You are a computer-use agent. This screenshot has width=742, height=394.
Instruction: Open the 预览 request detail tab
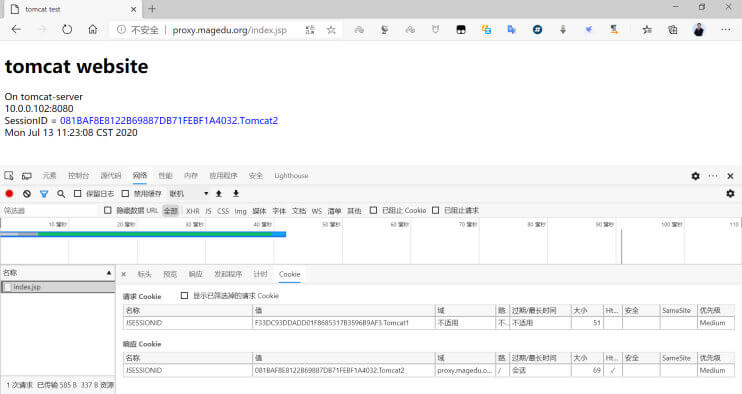coord(170,274)
